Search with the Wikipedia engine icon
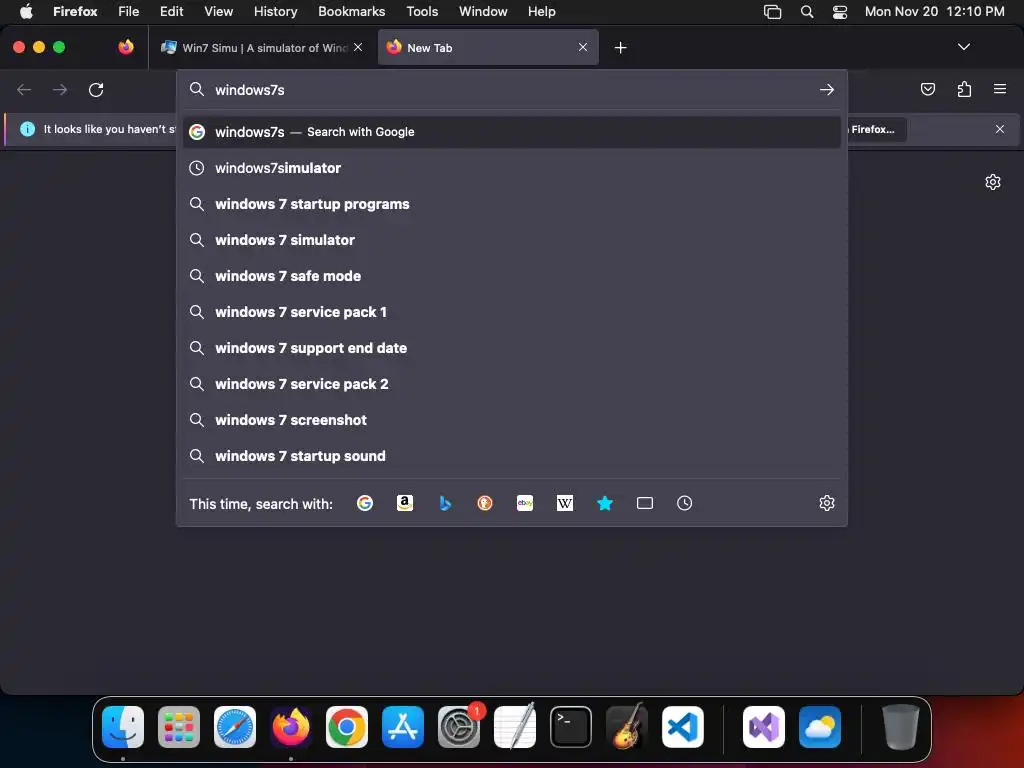 click(x=565, y=503)
